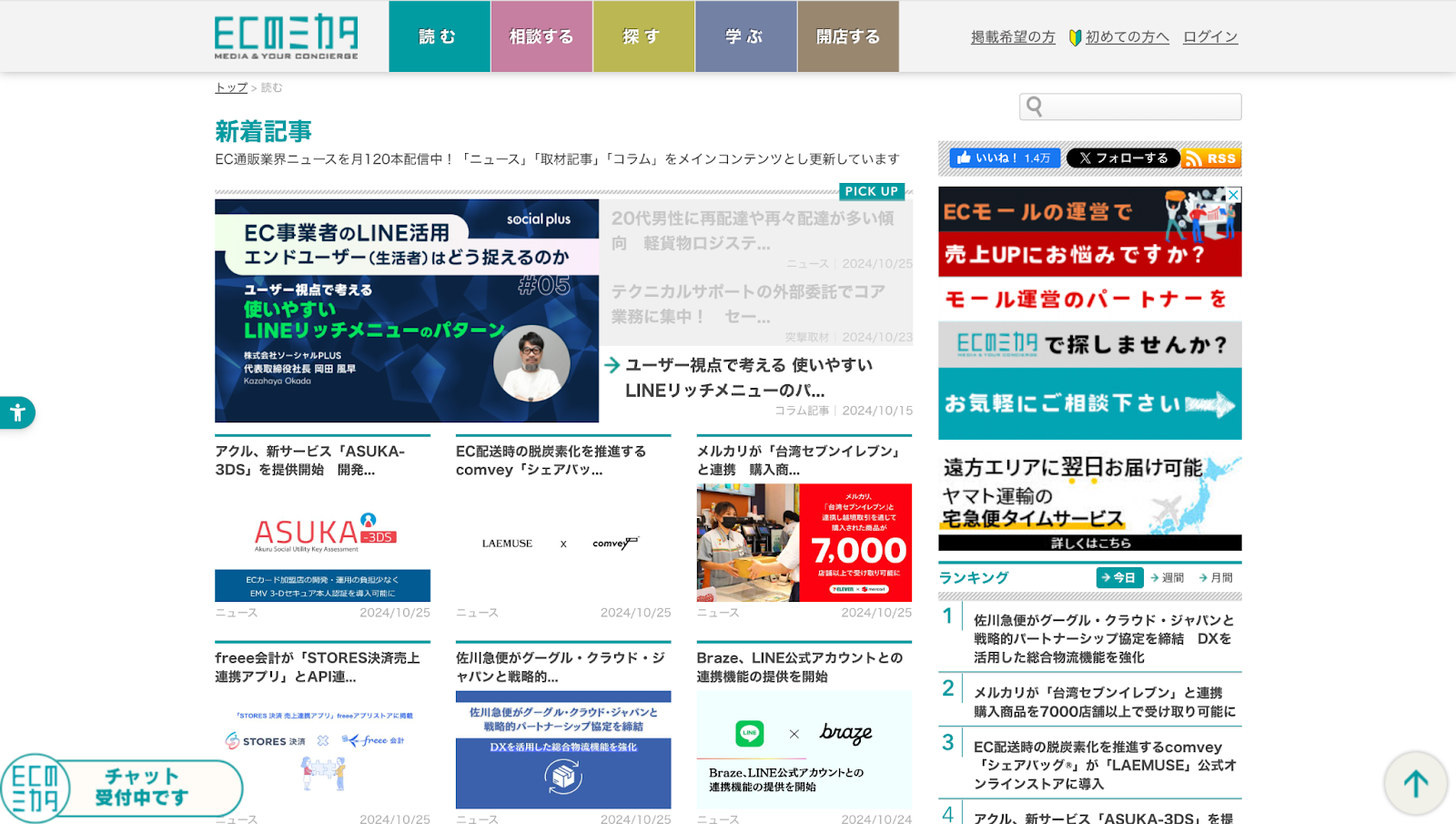Screen dimensions: 1456x824
Task: Open the ASUKA-3DS article thumbnail
Action: click(x=322, y=543)
